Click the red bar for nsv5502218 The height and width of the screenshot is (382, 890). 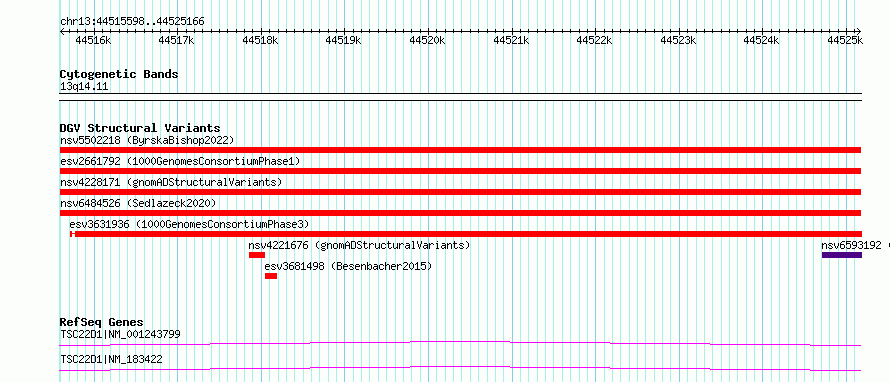(460, 150)
